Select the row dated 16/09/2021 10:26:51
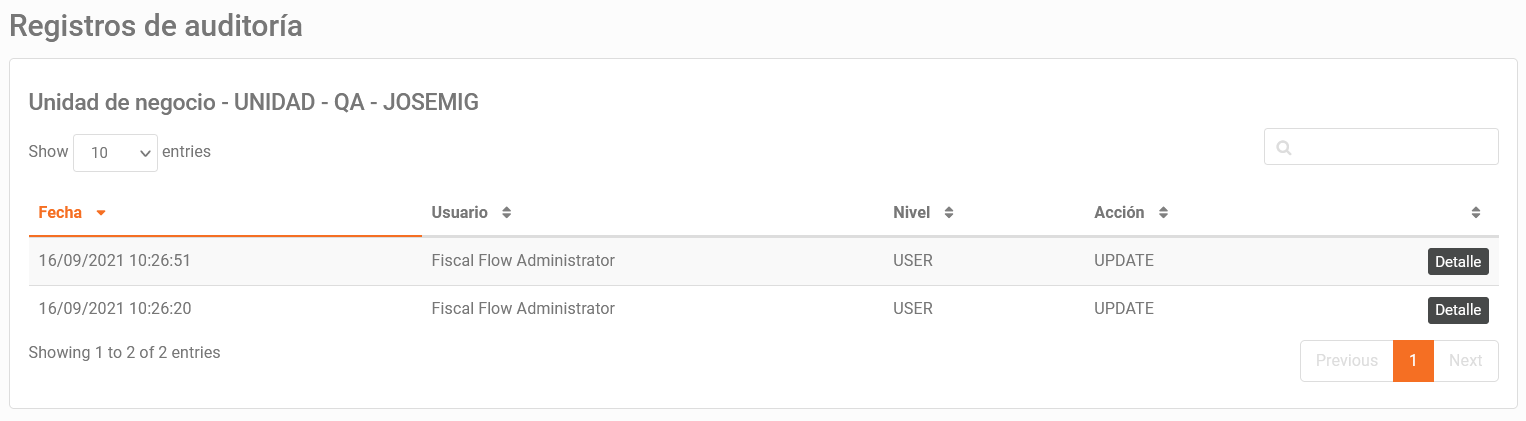 click(x=763, y=261)
